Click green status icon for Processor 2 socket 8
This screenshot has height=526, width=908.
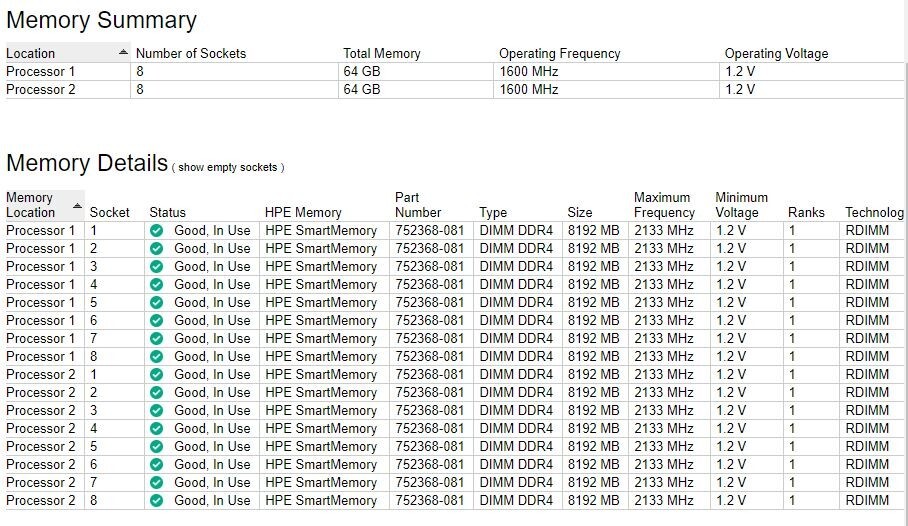156,500
